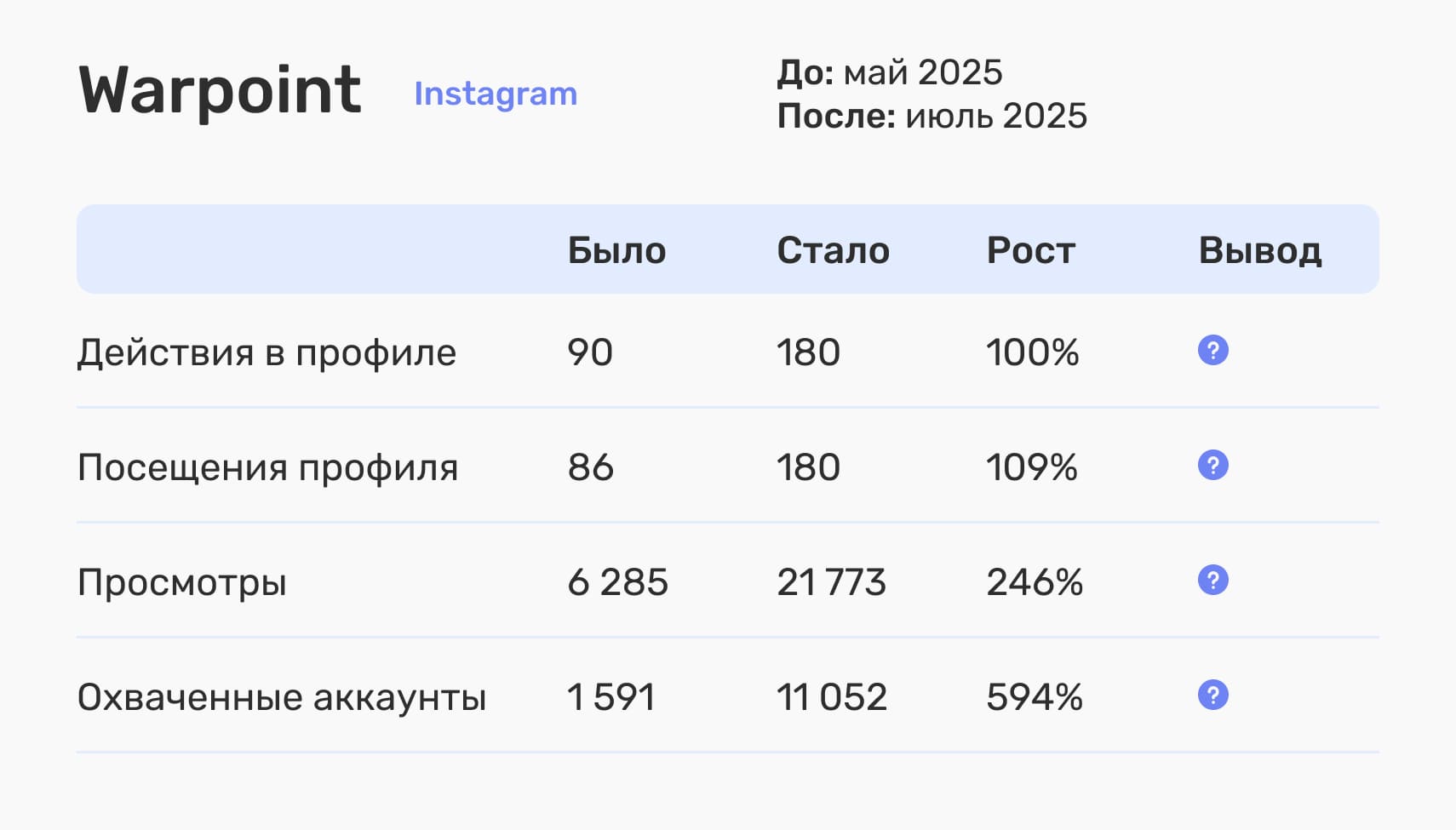
Task: Click the До: май 2025 date text
Action: tap(889, 72)
